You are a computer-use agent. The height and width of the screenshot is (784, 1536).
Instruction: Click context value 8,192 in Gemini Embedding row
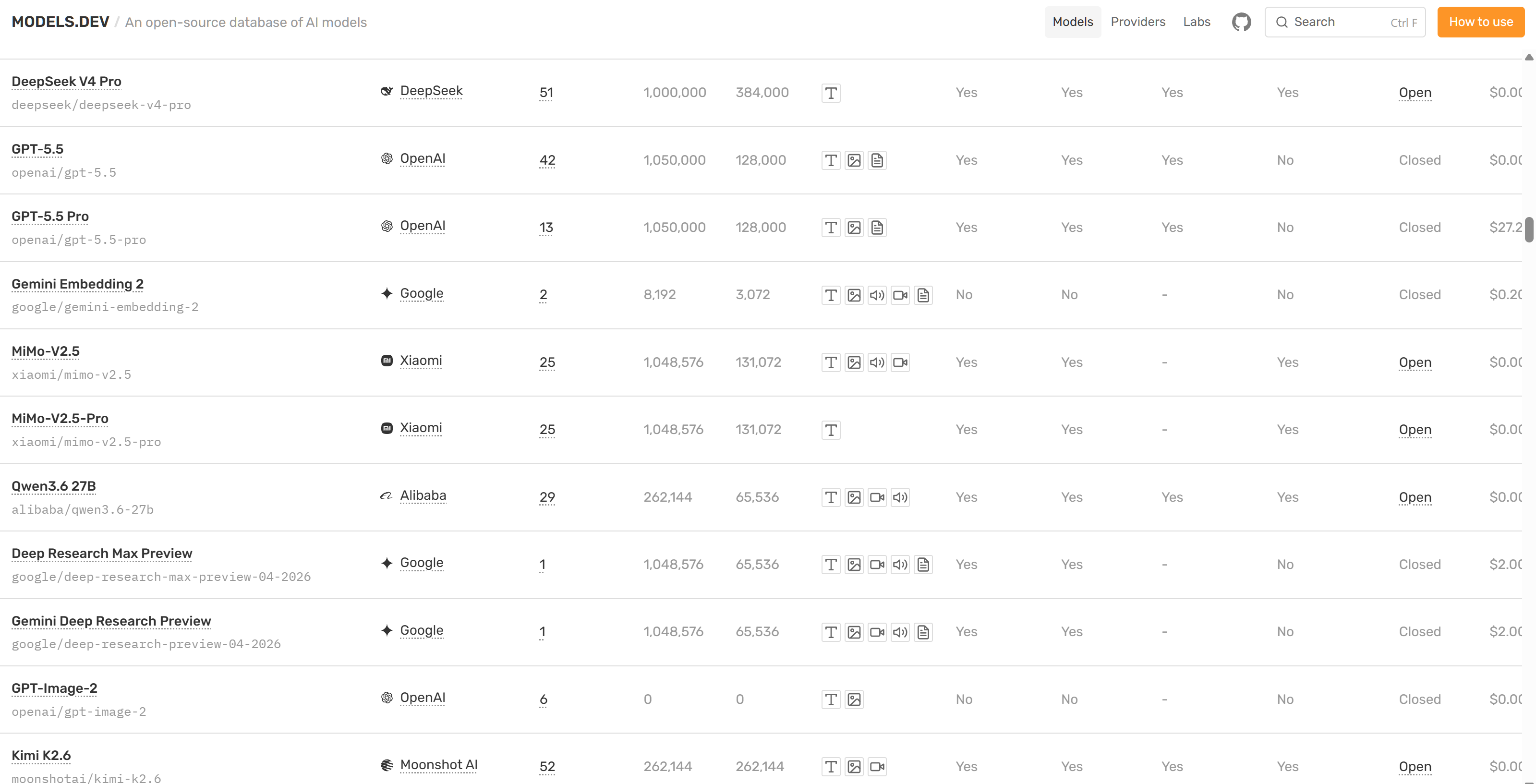click(x=659, y=294)
